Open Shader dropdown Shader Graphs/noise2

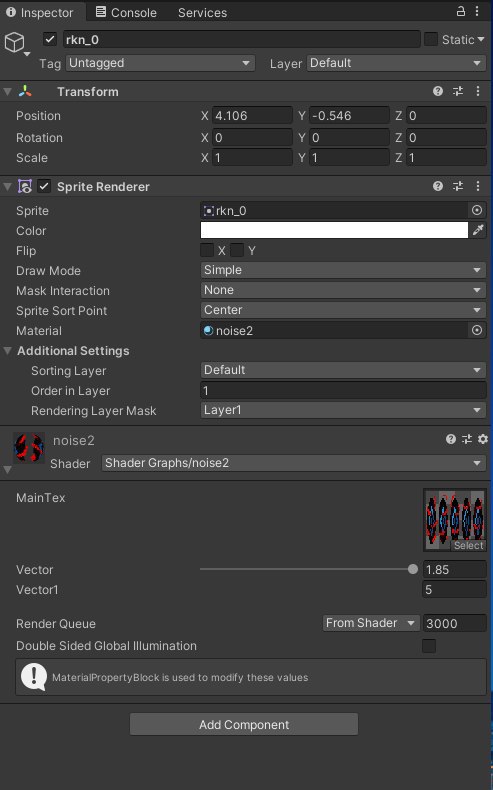point(294,463)
